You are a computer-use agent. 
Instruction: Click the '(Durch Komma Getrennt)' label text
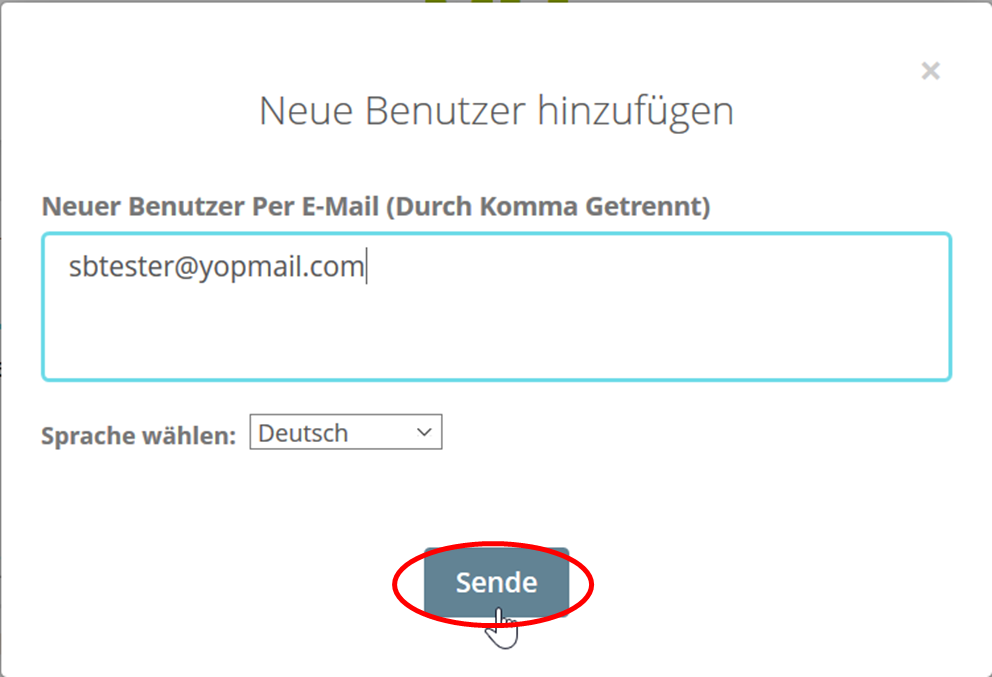click(x=548, y=206)
